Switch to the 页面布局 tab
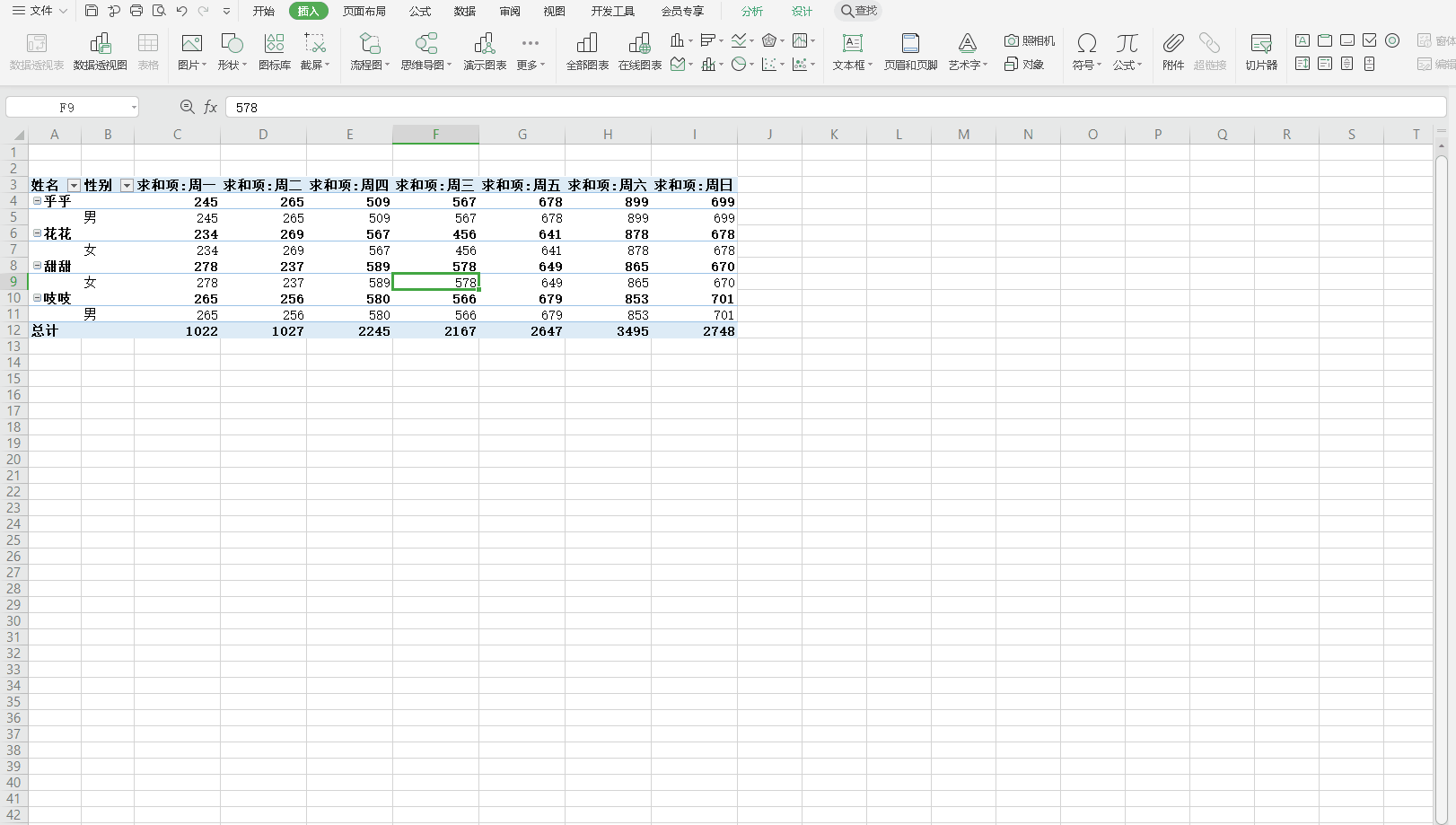 coord(364,11)
